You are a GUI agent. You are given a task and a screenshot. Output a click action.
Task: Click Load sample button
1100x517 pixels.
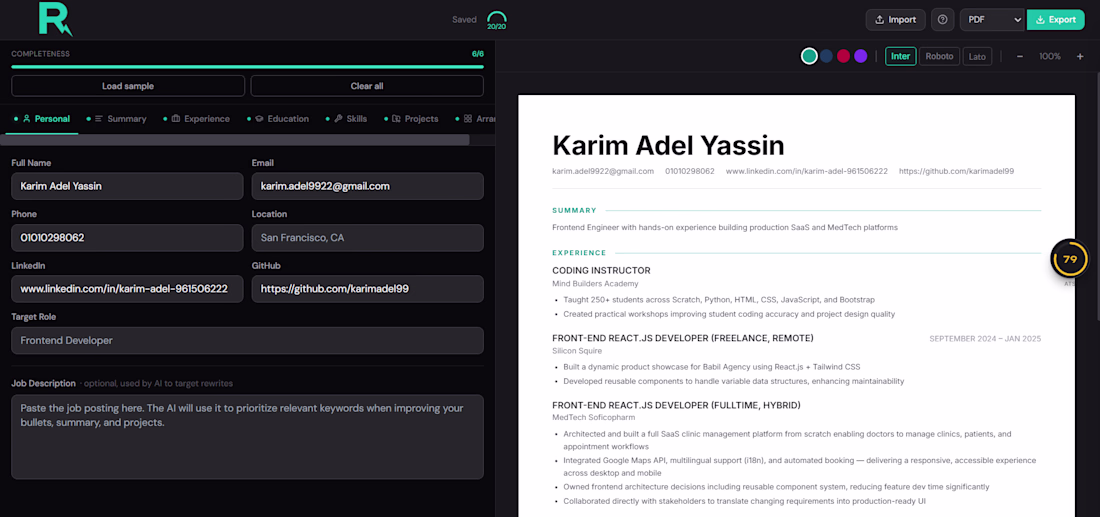point(128,86)
